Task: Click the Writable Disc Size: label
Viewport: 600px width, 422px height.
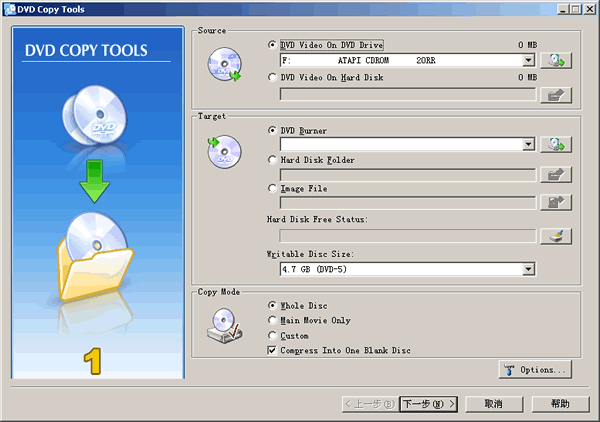Action: (310, 254)
